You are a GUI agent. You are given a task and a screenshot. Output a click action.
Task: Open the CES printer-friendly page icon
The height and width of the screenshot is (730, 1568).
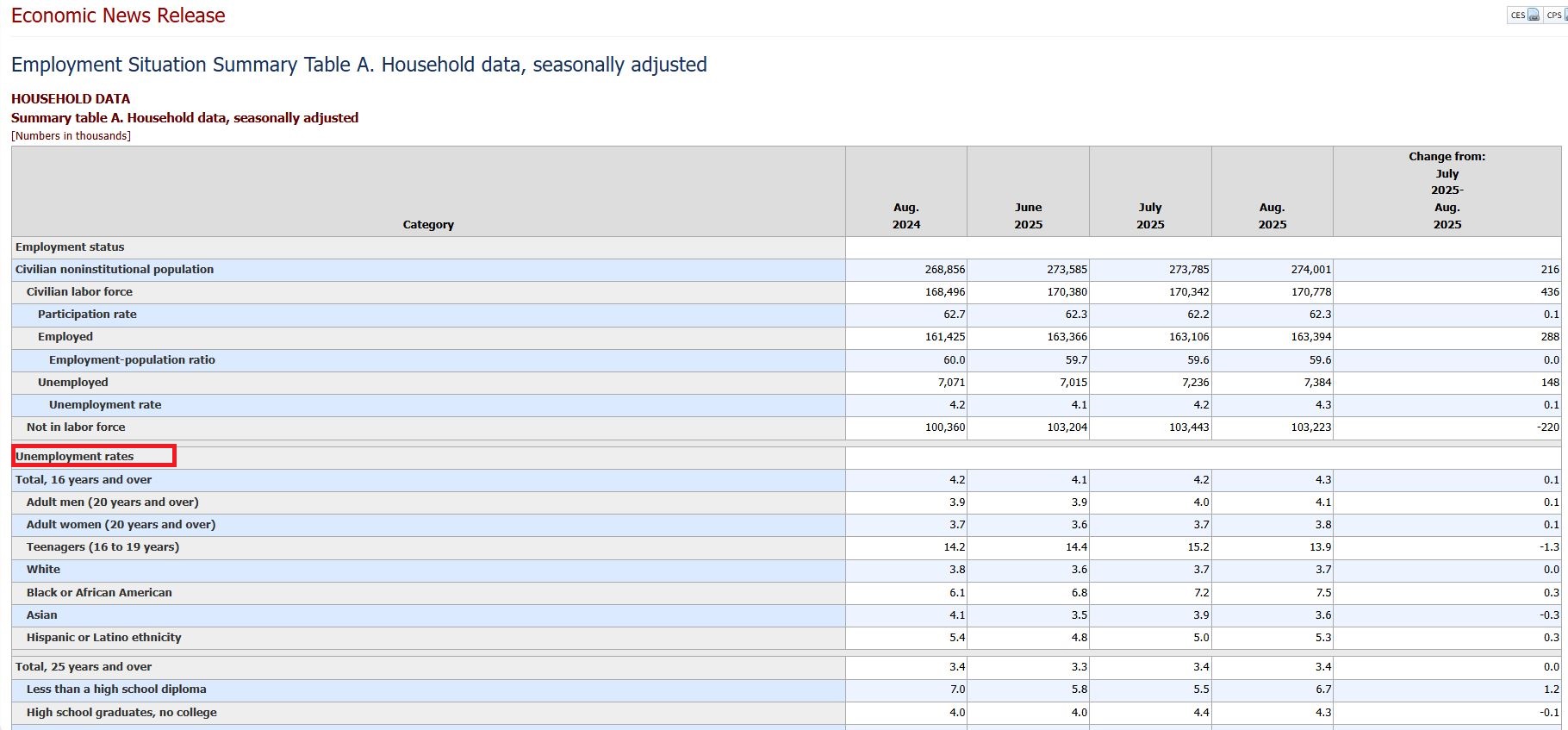[x=1534, y=15]
